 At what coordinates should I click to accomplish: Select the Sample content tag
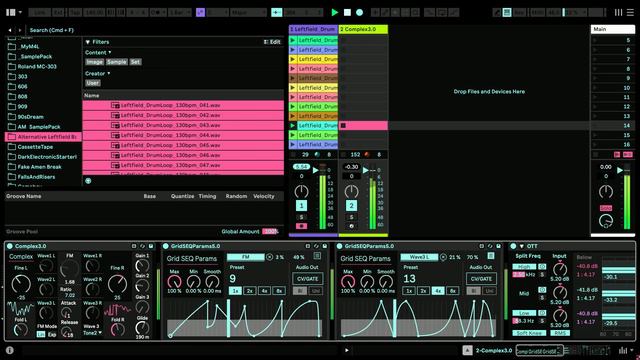point(116,62)
